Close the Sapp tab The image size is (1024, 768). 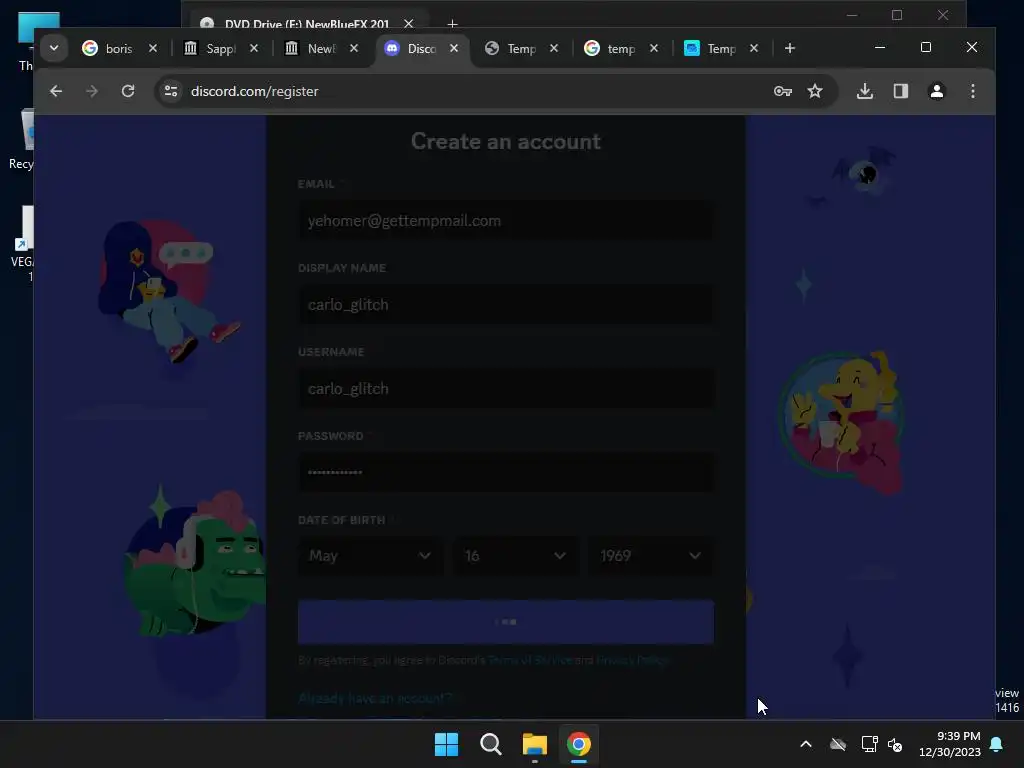(x=254, y=48)
